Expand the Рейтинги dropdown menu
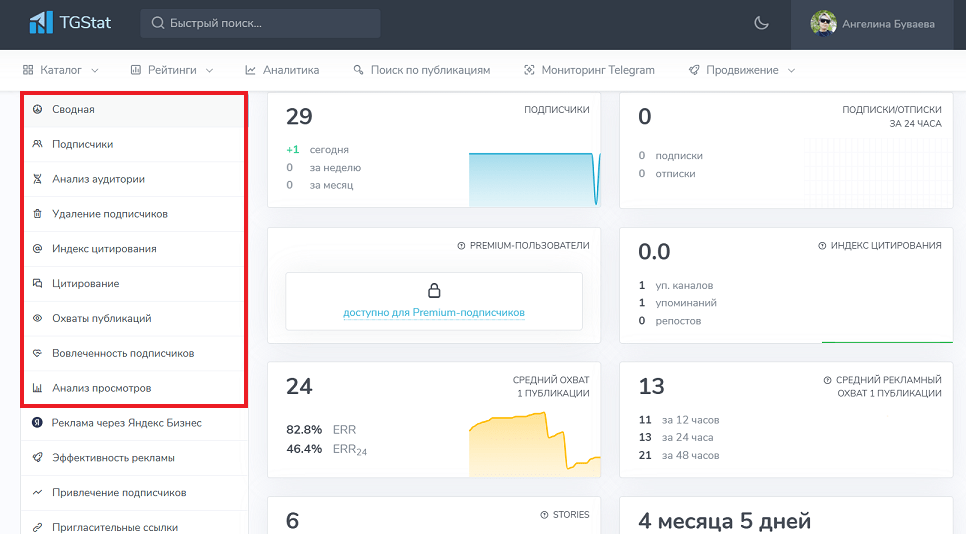Image resolution: width=966 pixels, height=534 pixels. tap(172, 70)
